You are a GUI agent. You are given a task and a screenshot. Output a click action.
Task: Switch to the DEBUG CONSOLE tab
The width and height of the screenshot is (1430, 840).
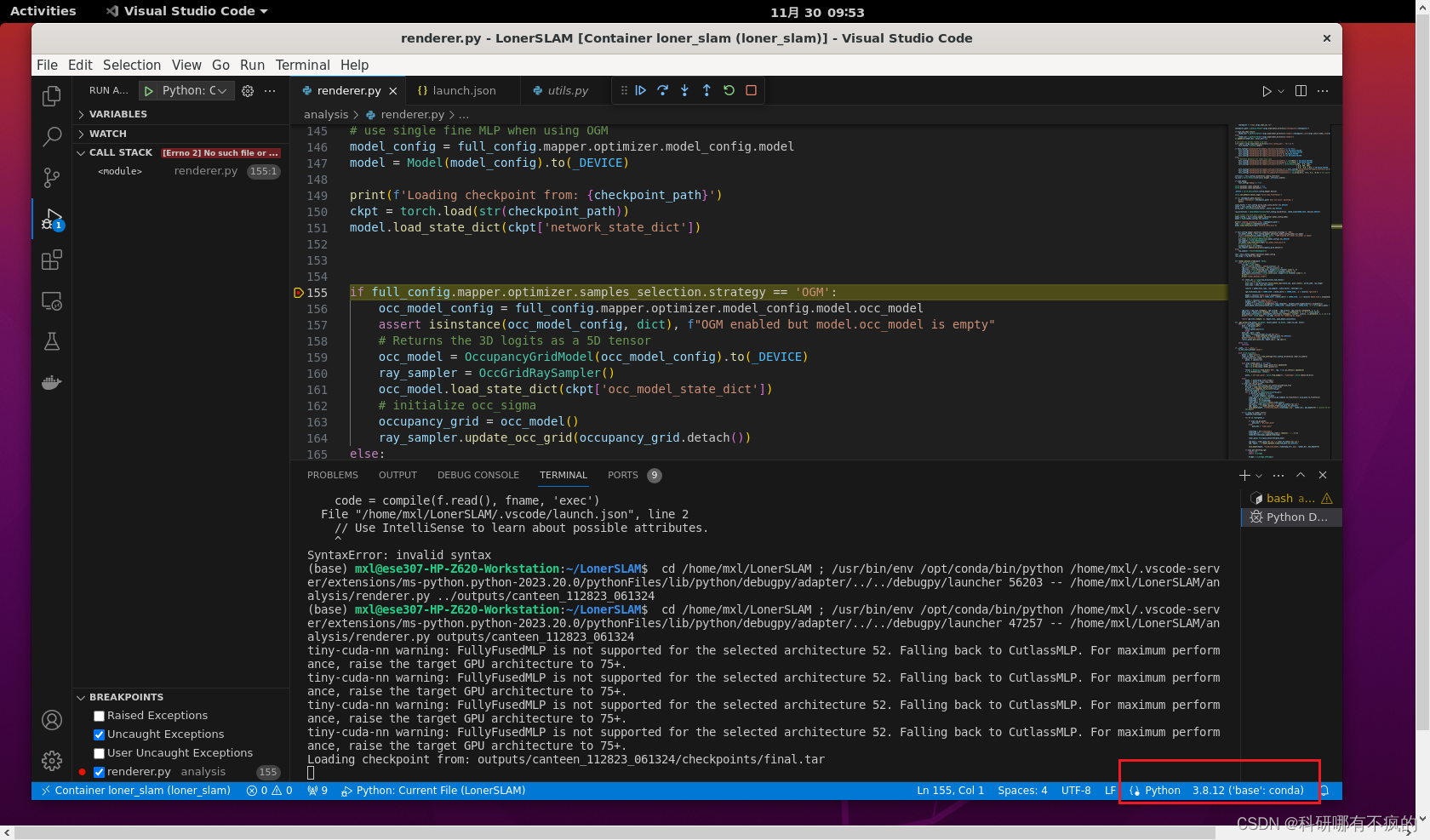tap(478, 475)
